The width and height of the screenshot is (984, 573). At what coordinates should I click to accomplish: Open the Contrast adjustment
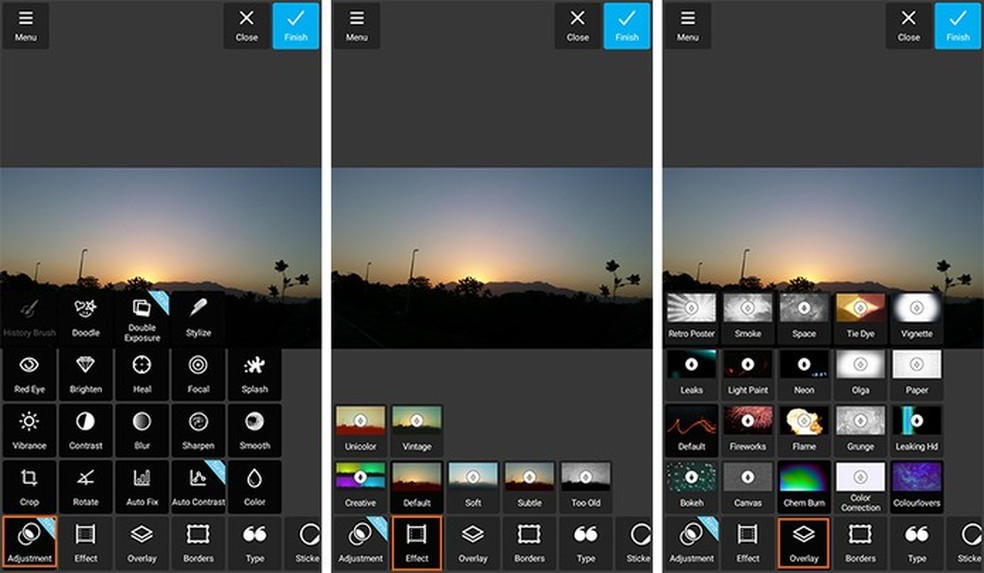pos(85,431)
